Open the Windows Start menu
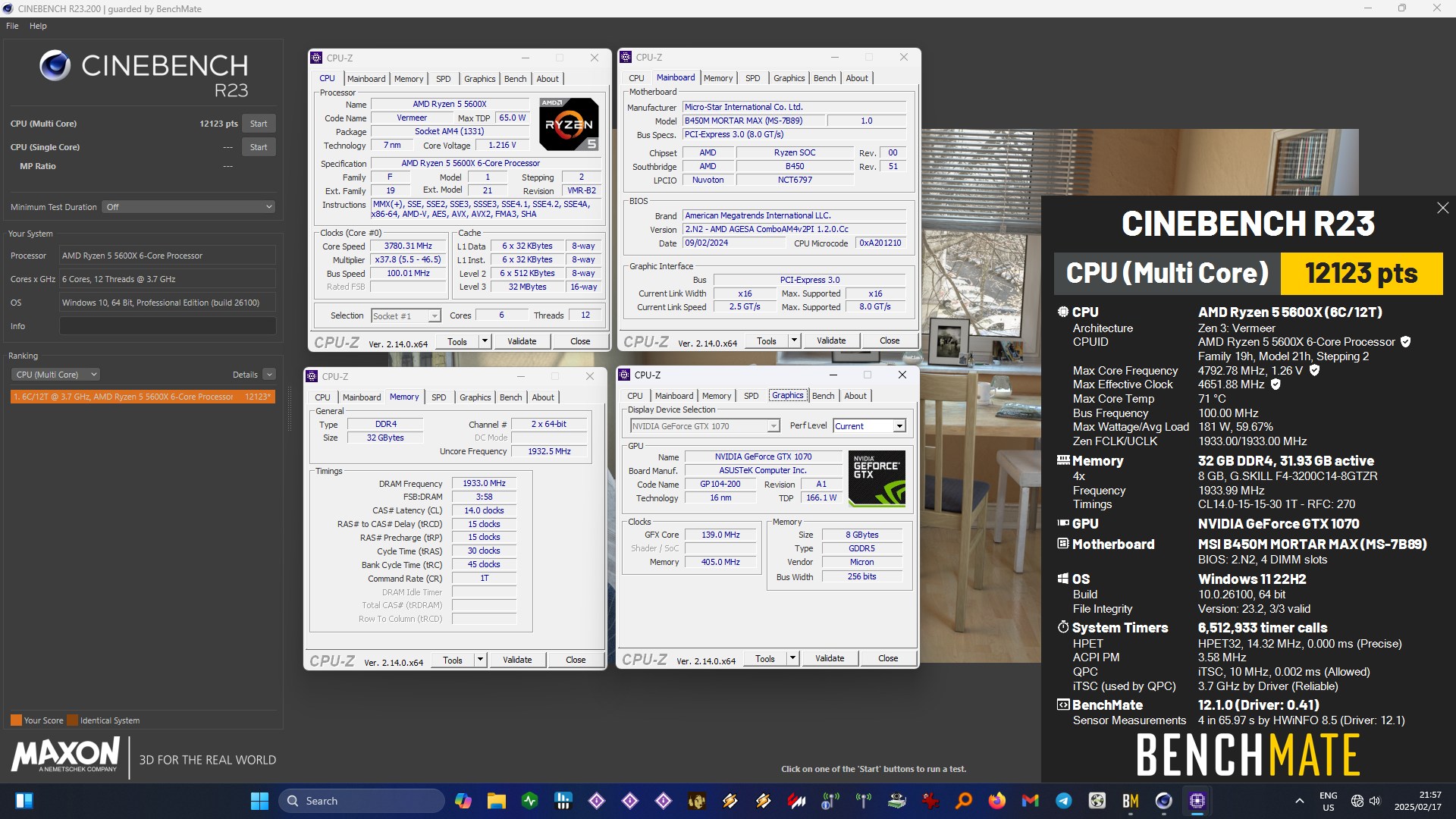1456x819 pixels. (x=259, y=801)
